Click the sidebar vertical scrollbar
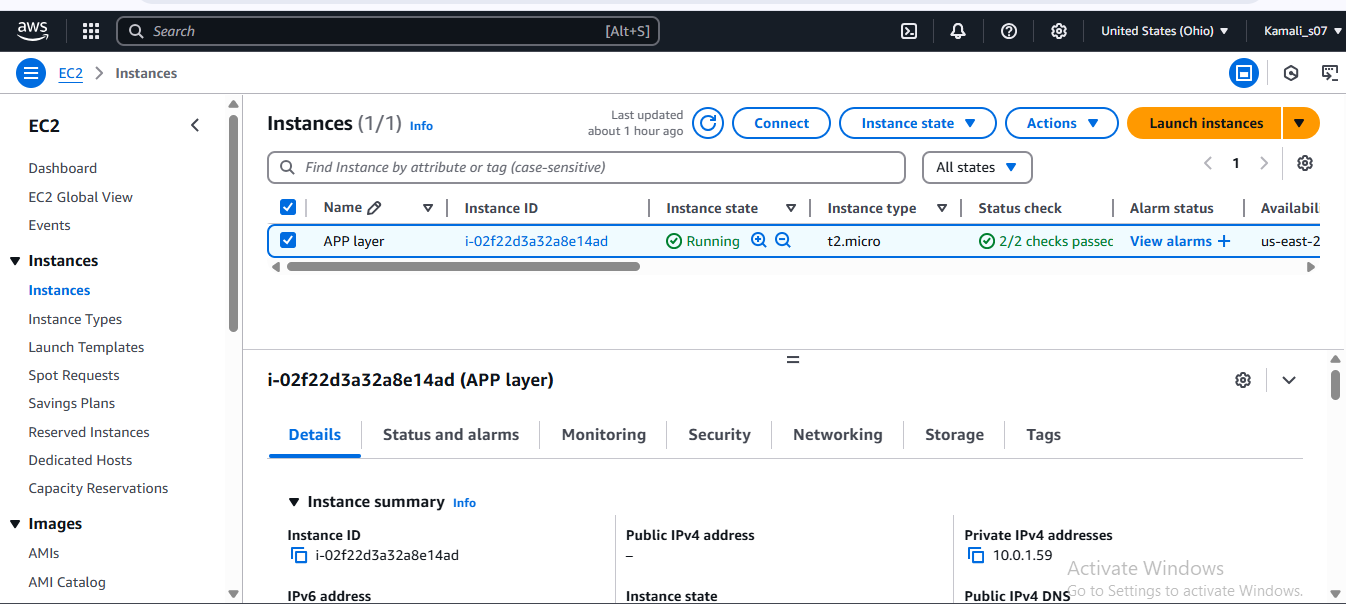The width and height of the screenshot is (1346, 604). point(233,222)
